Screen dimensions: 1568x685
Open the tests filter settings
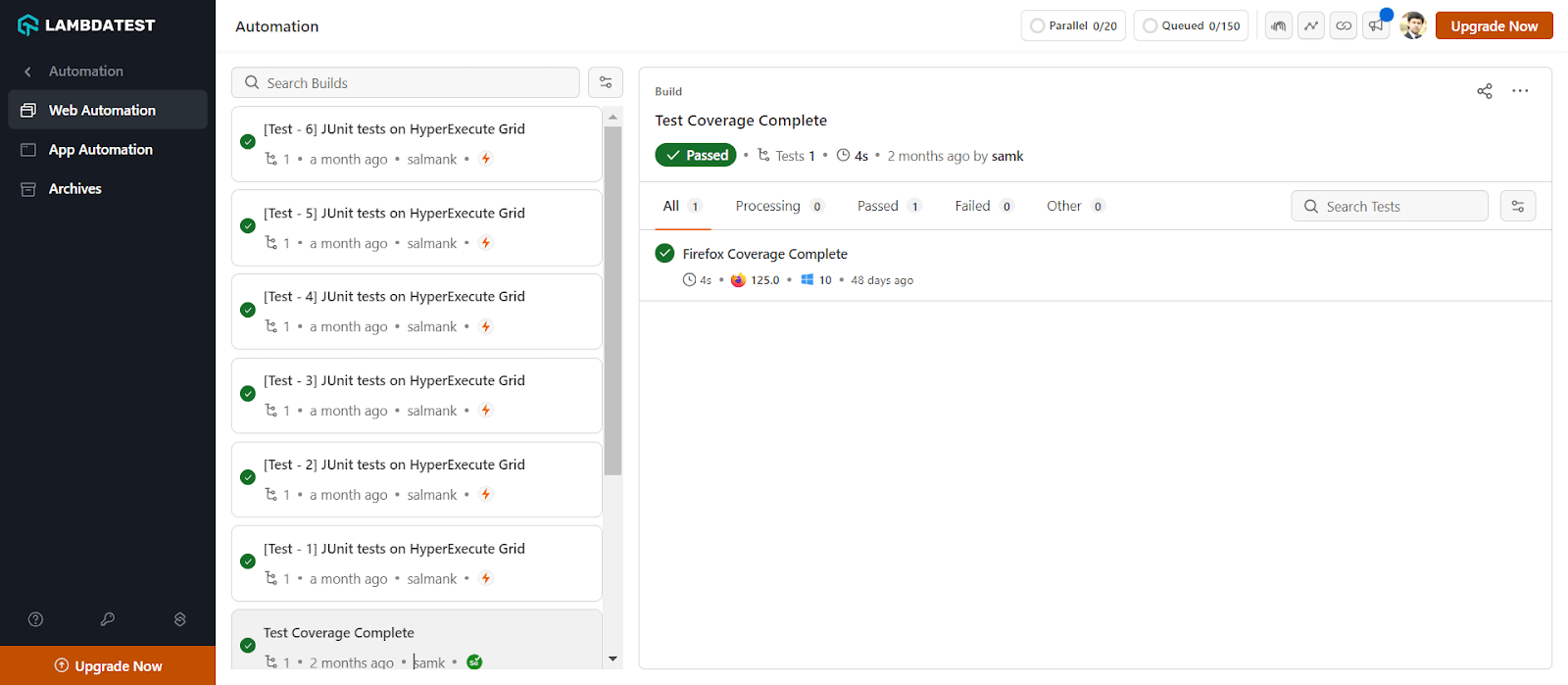pyautogui.click(x=1518, y=207)
